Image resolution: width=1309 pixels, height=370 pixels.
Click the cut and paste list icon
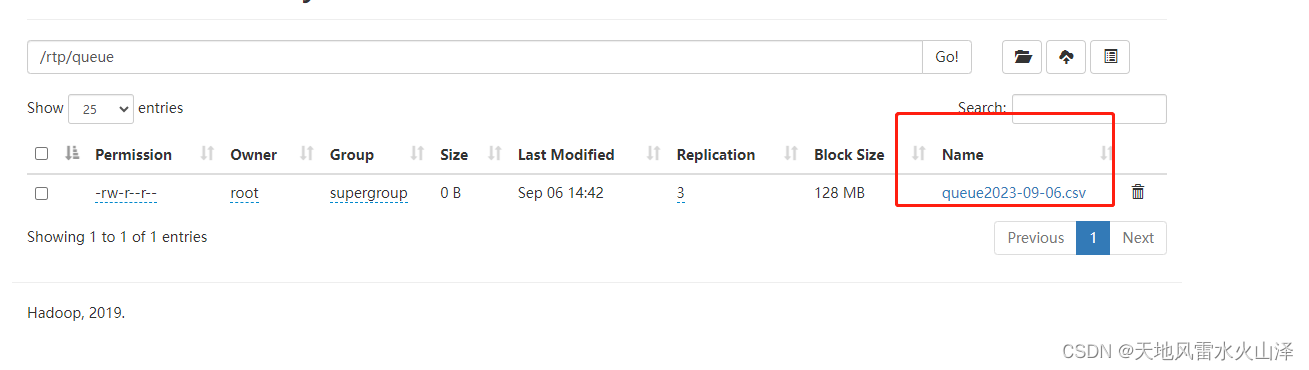point(1110,57)
